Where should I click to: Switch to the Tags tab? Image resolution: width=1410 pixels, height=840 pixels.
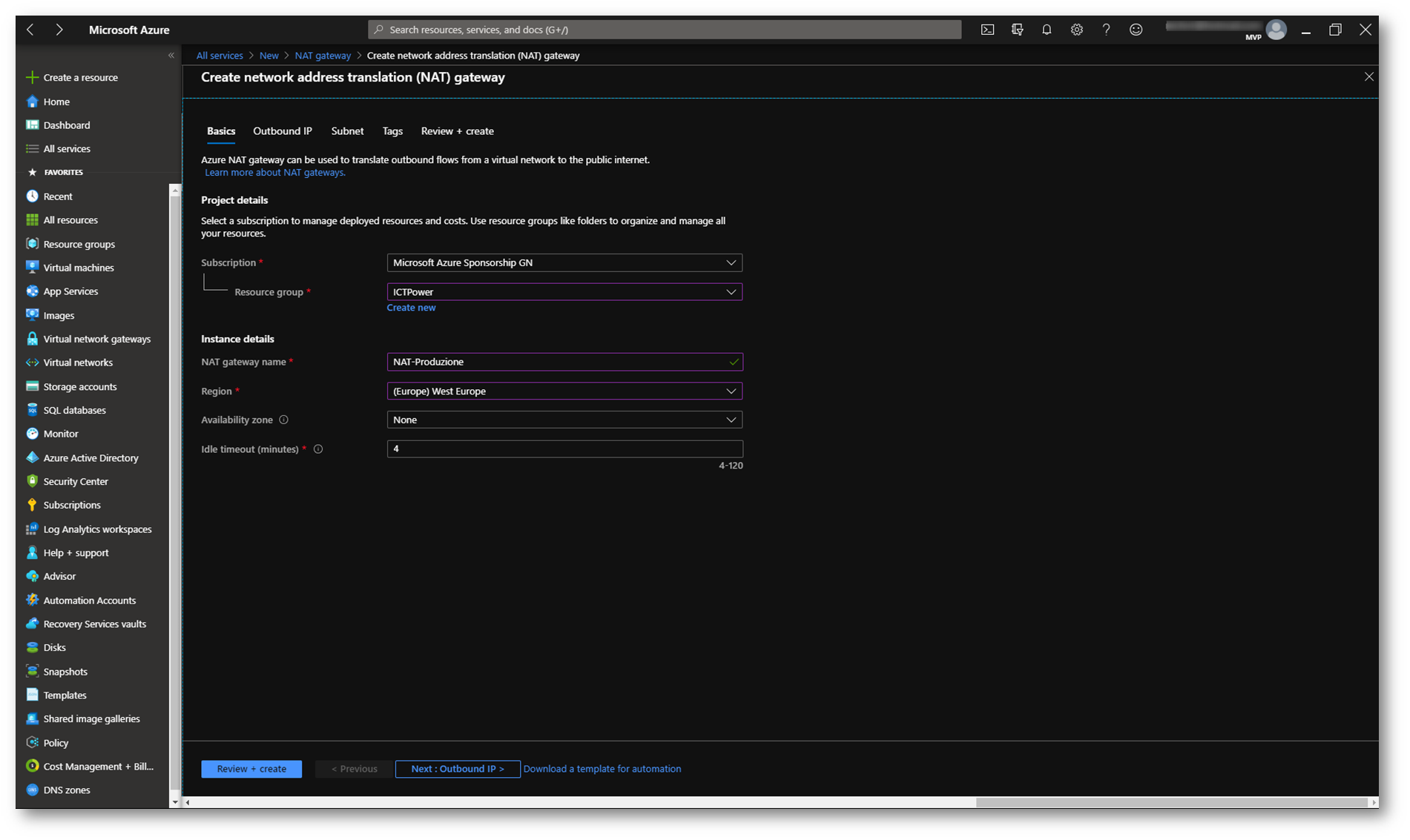pyautogui.click(x=392, y=131)
